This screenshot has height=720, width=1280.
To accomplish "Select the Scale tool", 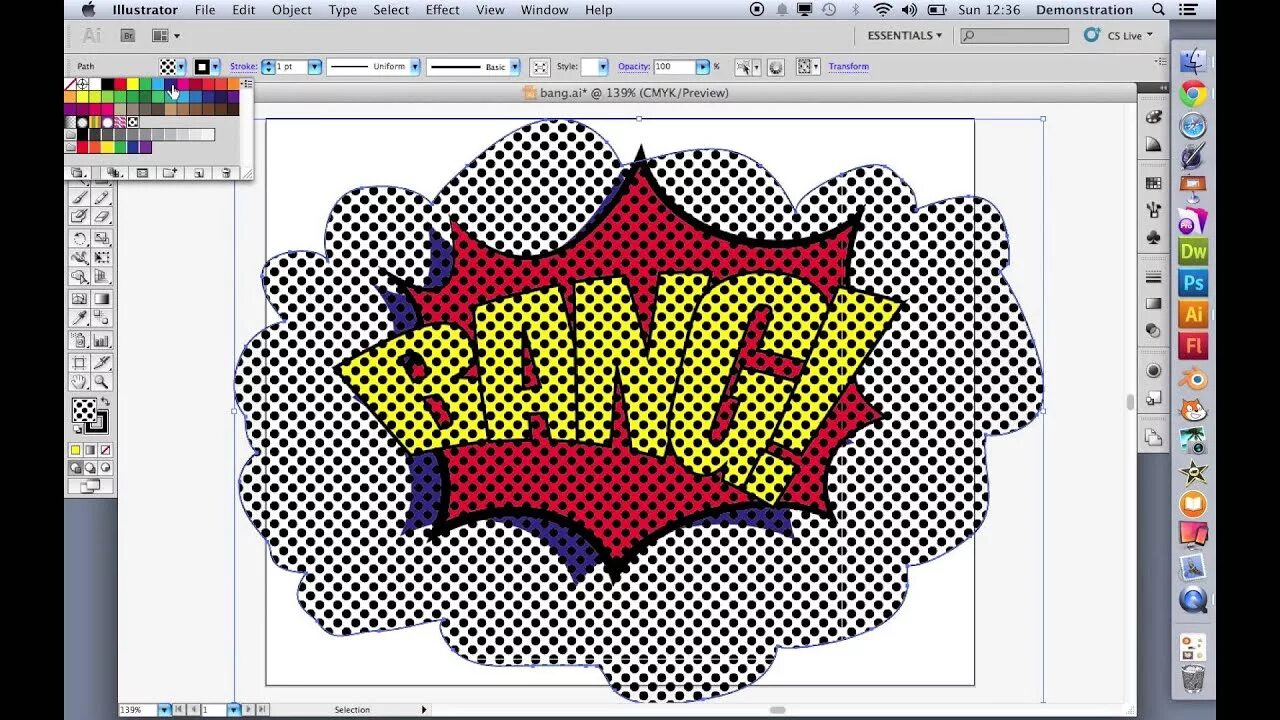I will tap(102, 238).
